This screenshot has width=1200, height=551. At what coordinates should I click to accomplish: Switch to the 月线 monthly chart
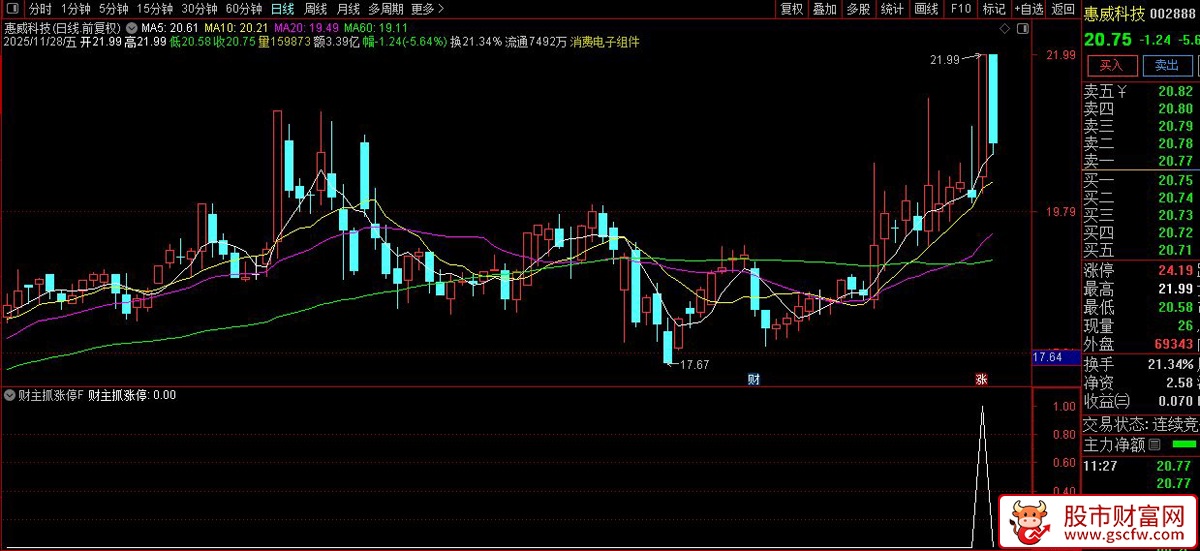pyautogui.click(x=347, y=9)
